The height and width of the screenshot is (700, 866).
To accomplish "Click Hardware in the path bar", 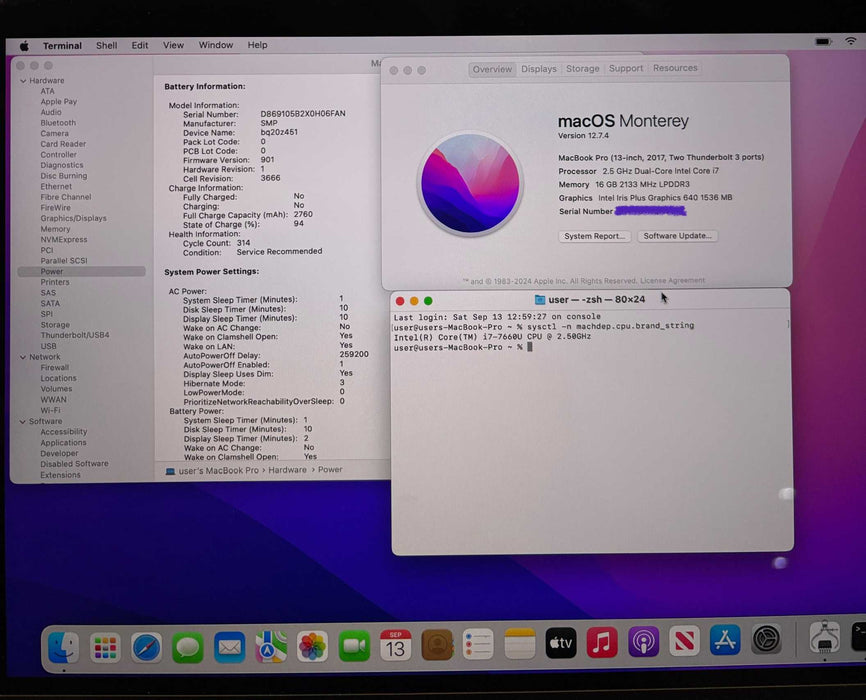I will pos(287,470).
